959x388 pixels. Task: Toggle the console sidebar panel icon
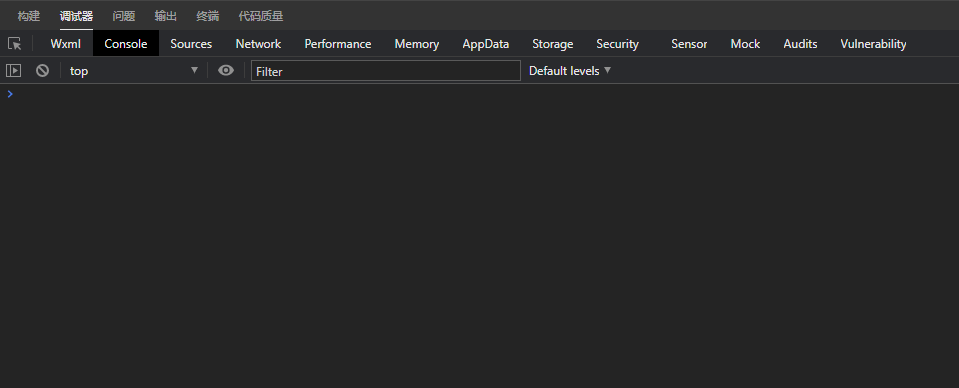(x=13, y=70)
